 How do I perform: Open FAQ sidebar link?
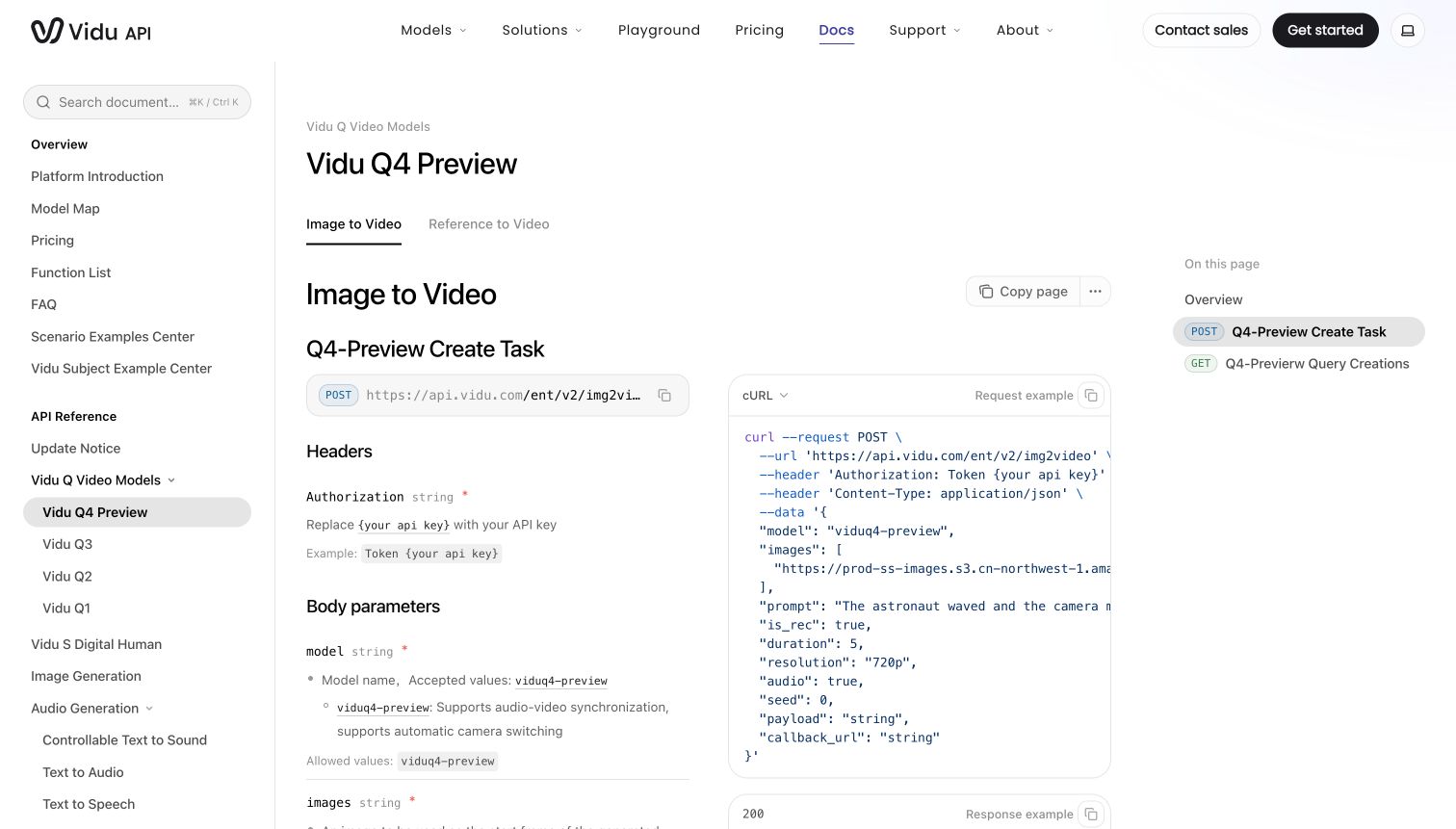(x=43, y=305)
